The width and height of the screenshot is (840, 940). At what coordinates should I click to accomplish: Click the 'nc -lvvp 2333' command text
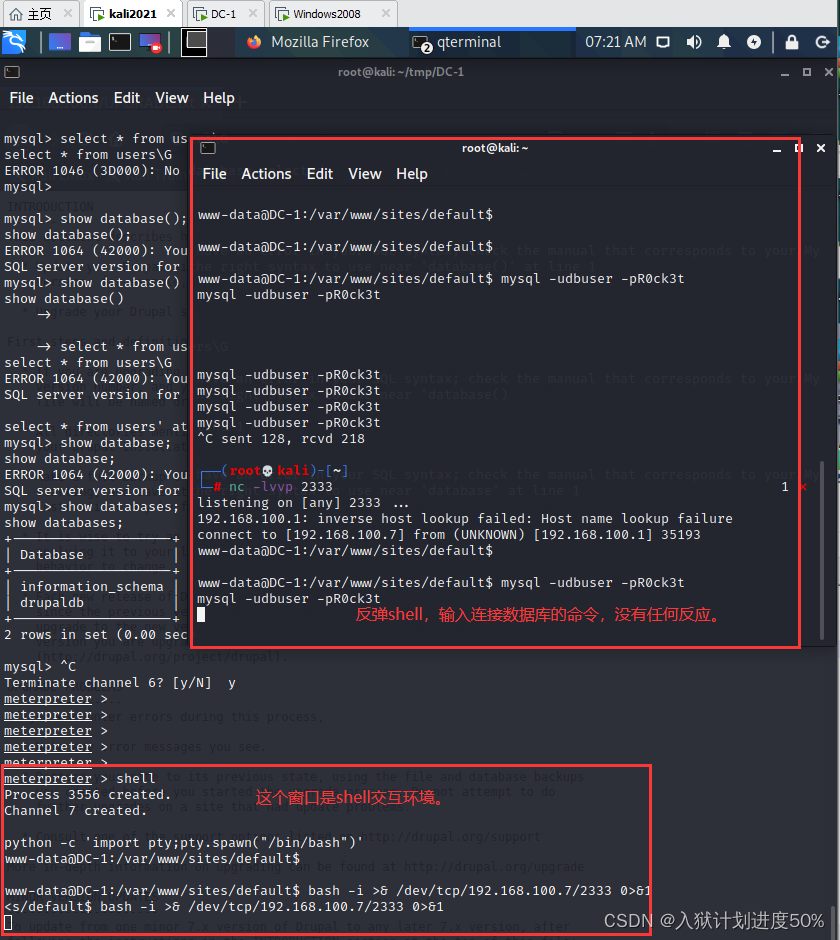(x=281, y=487)
